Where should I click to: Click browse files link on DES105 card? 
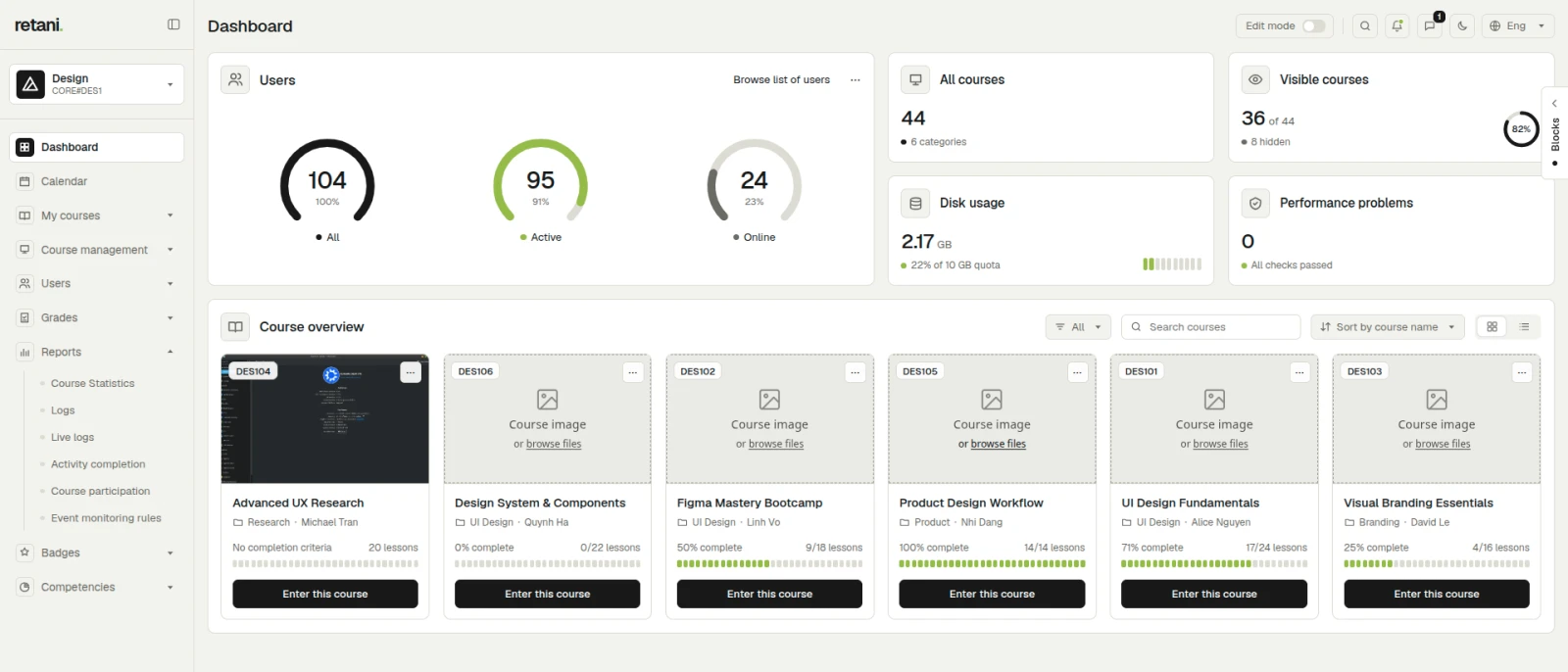click(x=999, y=444)
